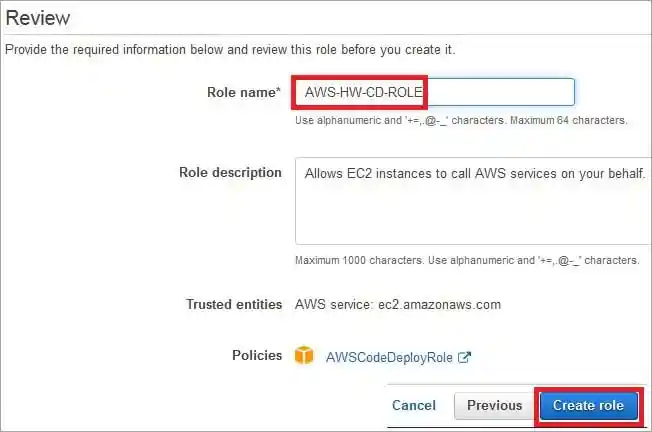Screen dimensions: 652x432
Task: Click the Role description label
Action: [x=230, y=172]
